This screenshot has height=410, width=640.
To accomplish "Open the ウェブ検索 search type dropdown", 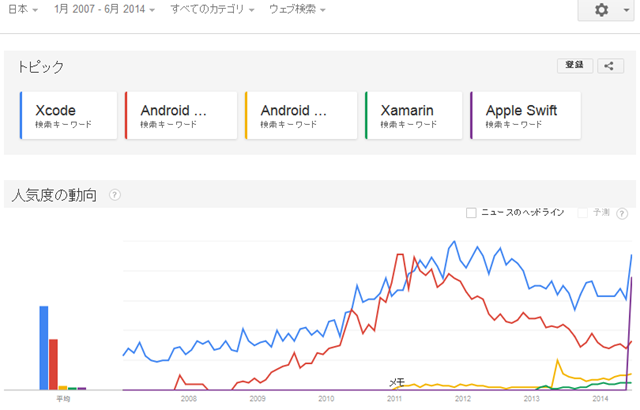I will (x=297, y=9).
